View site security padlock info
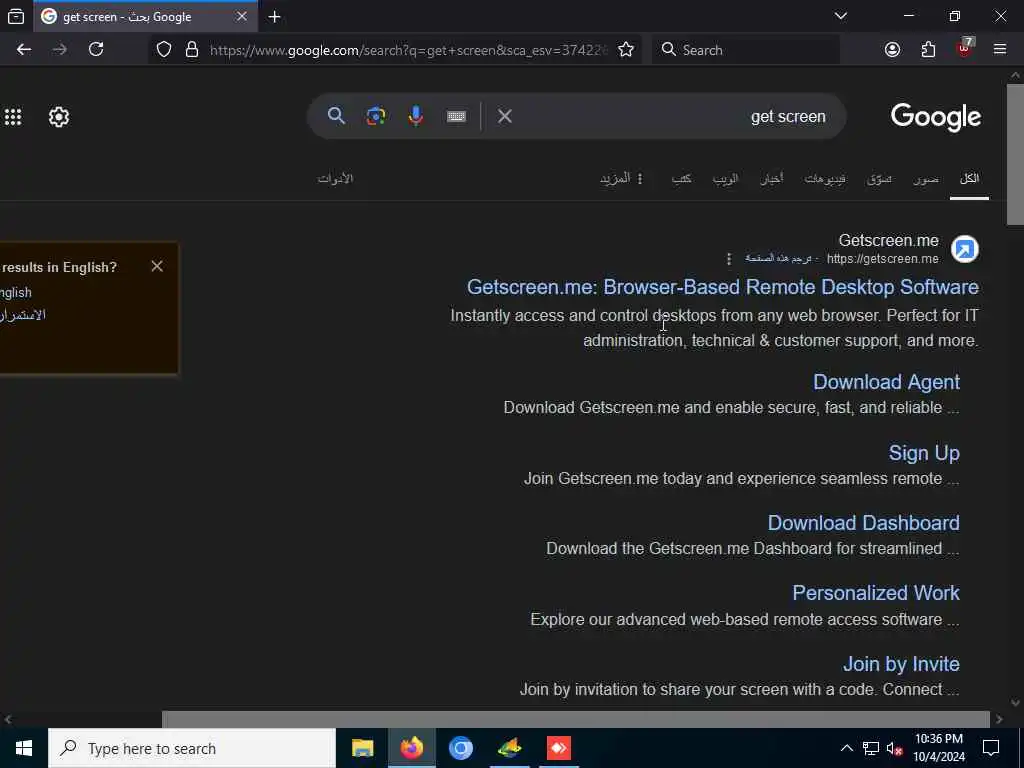The width and height of the screenshot is (1024, 768). 192,50
